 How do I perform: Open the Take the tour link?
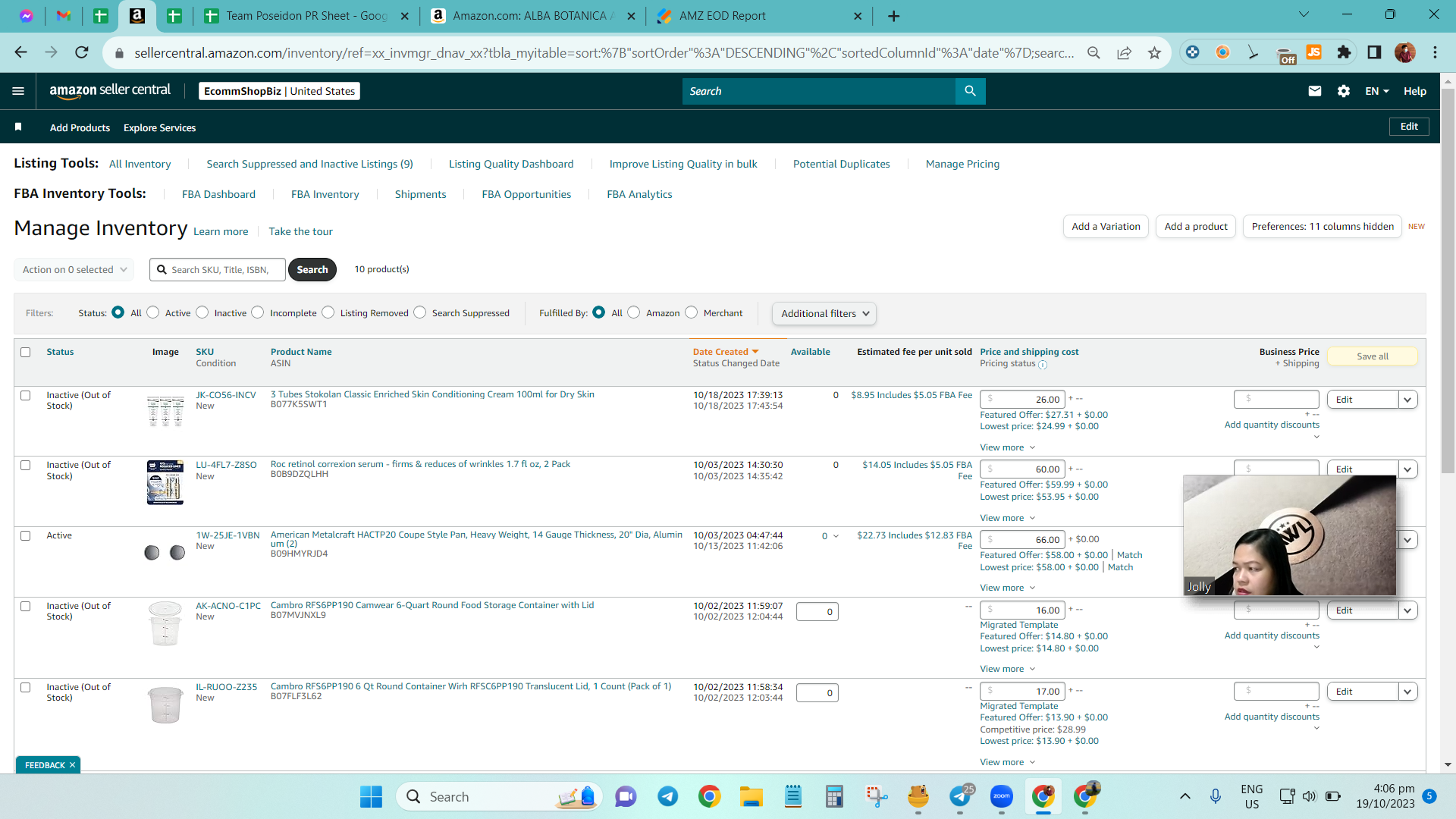(300, 231)
